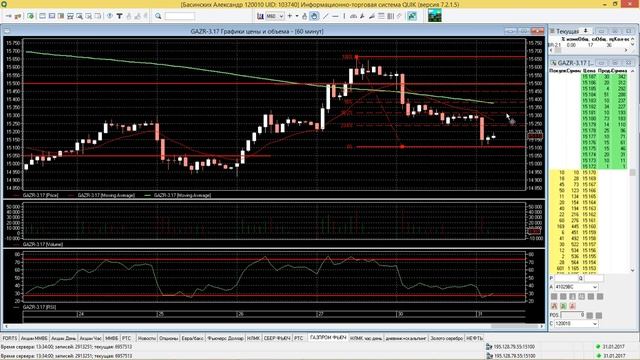Click the plus zoom-in chart icon
The width and height of the screenshot is (640, 360).
click(290, 16)
